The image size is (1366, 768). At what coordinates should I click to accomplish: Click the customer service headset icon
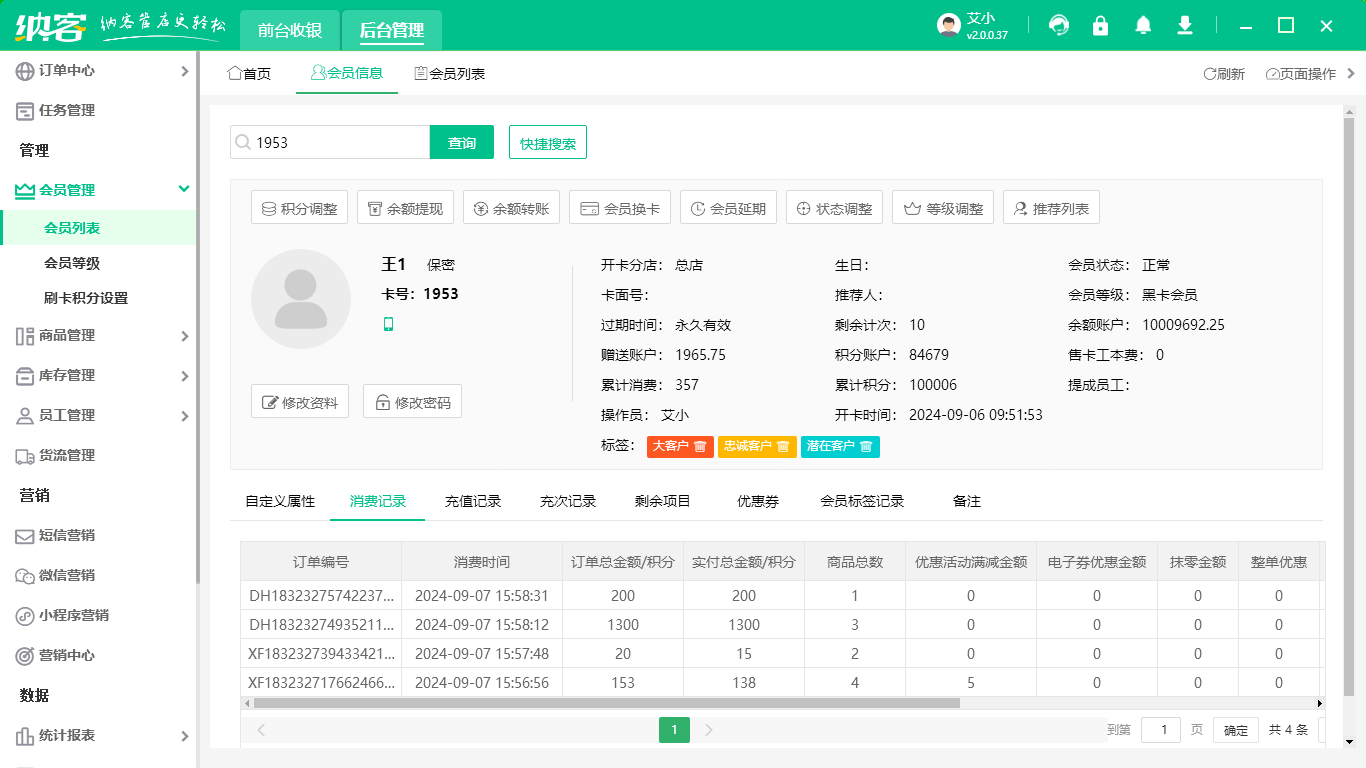[x=1058, y=25]
